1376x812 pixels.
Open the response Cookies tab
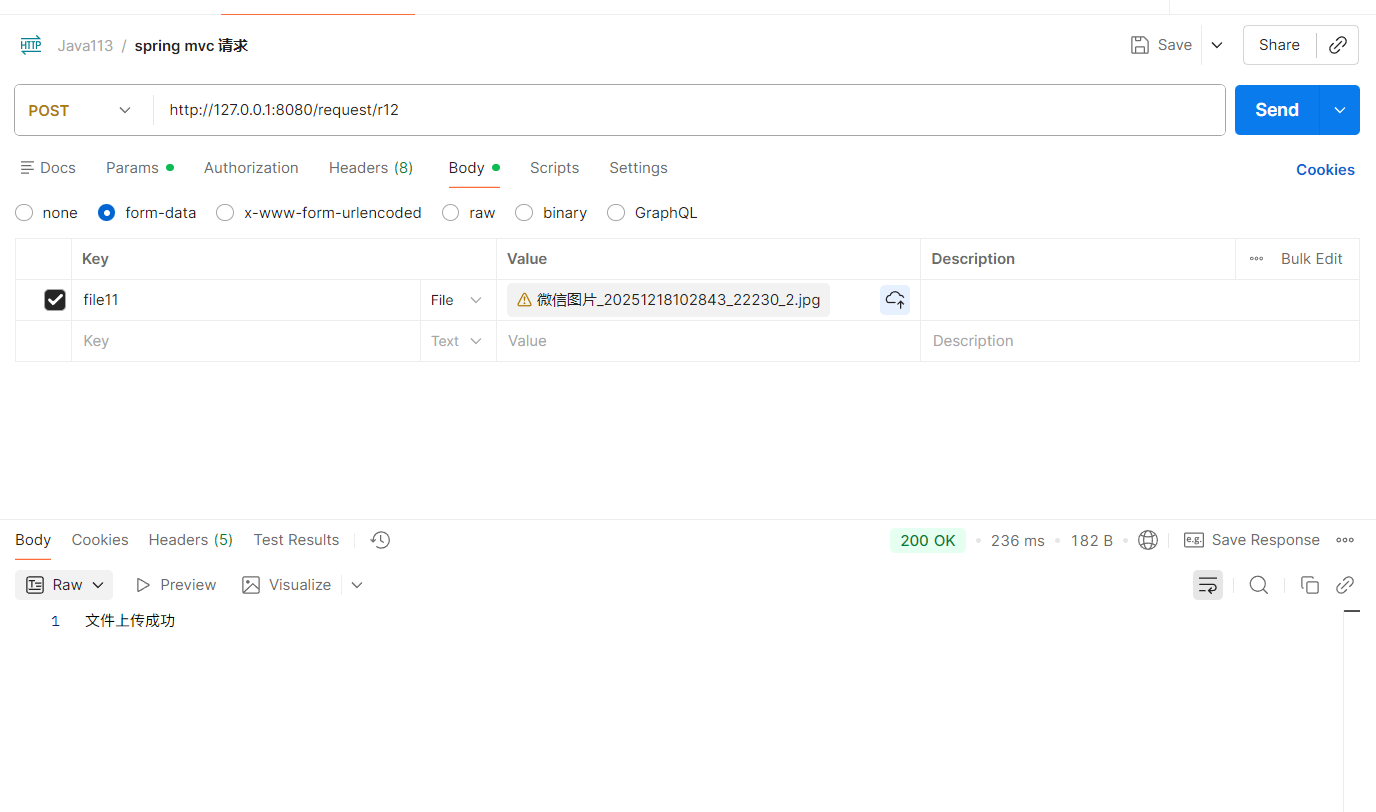pyautogui.click(x=100, y=540)
